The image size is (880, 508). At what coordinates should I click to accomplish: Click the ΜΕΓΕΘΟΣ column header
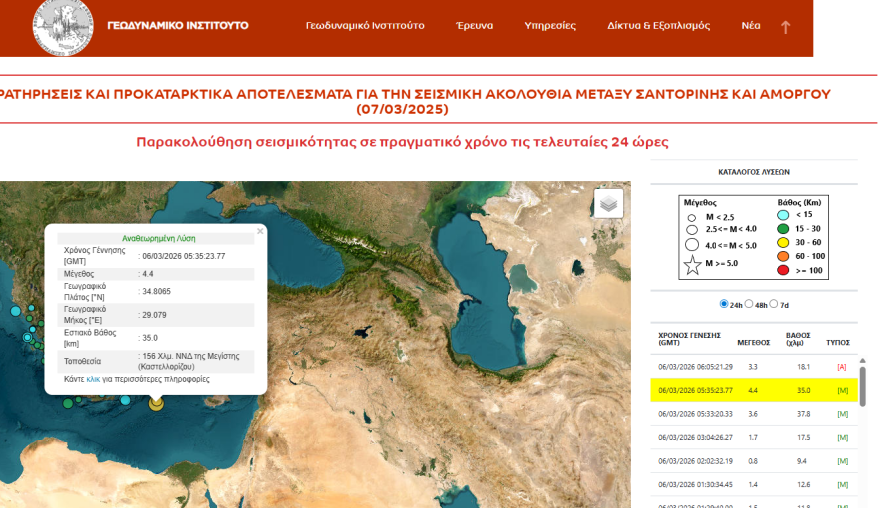[x=753, y=342]
